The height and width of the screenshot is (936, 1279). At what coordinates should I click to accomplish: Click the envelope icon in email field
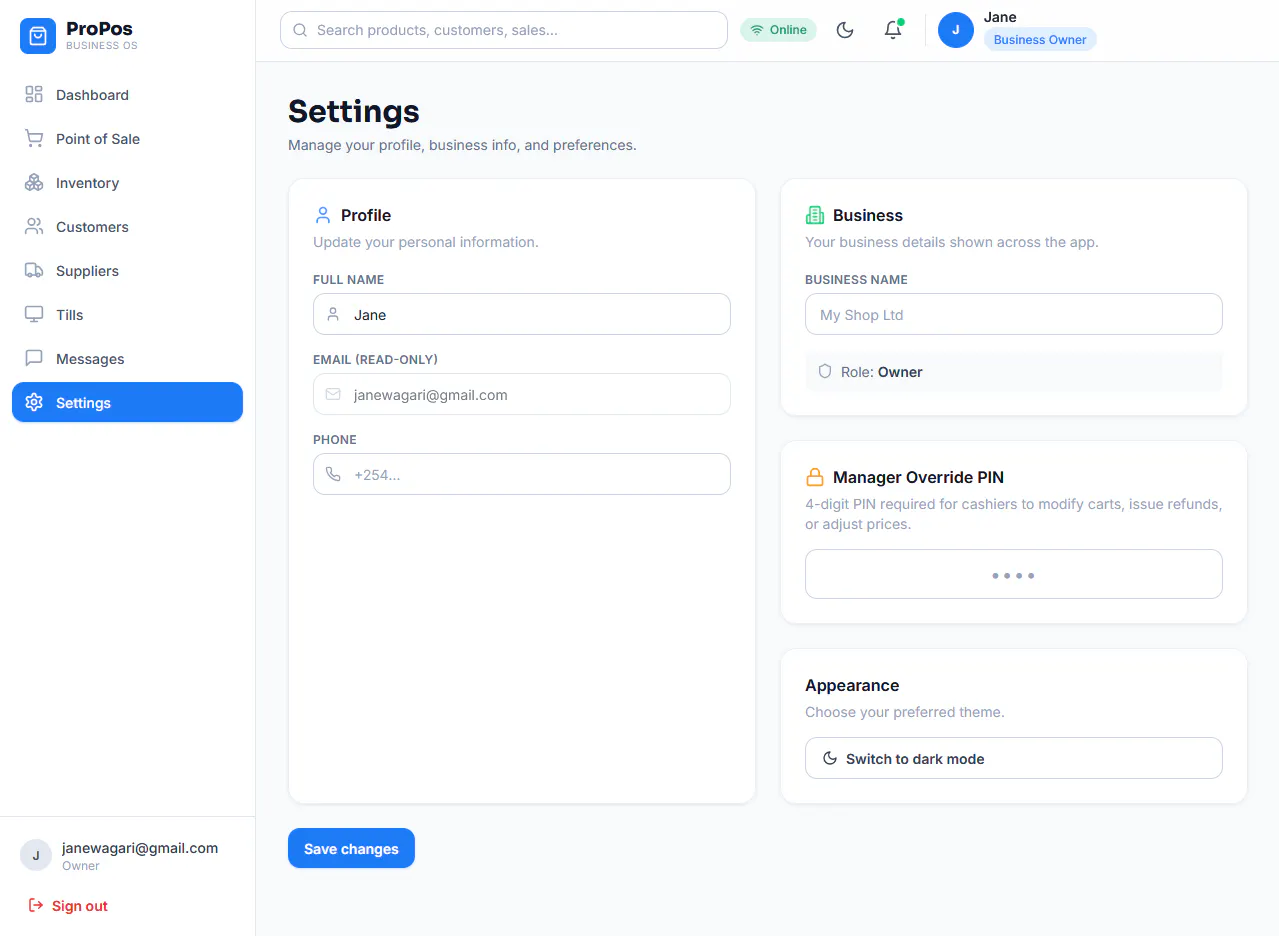click(333, 394)
